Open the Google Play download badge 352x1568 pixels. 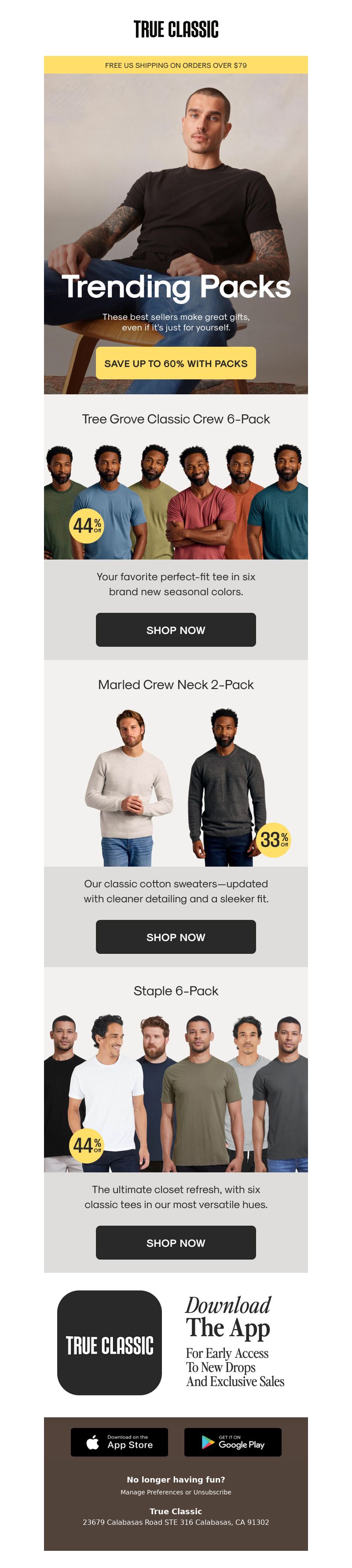click(233, 1442)
